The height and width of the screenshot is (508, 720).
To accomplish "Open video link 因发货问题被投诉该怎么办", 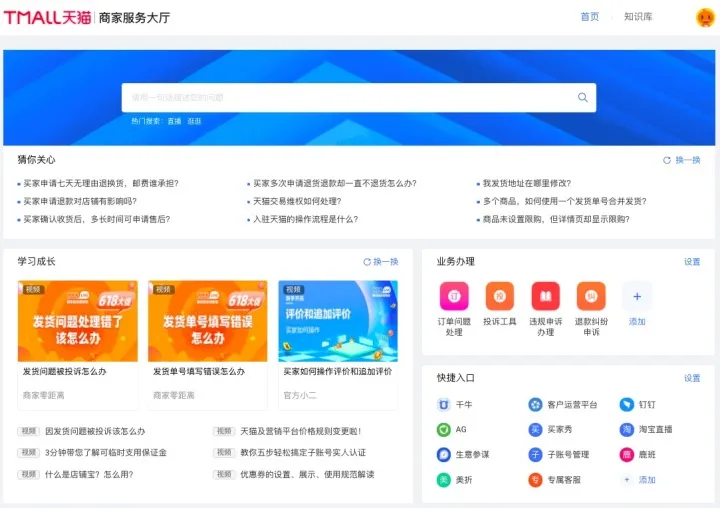I will coord(95,431).
